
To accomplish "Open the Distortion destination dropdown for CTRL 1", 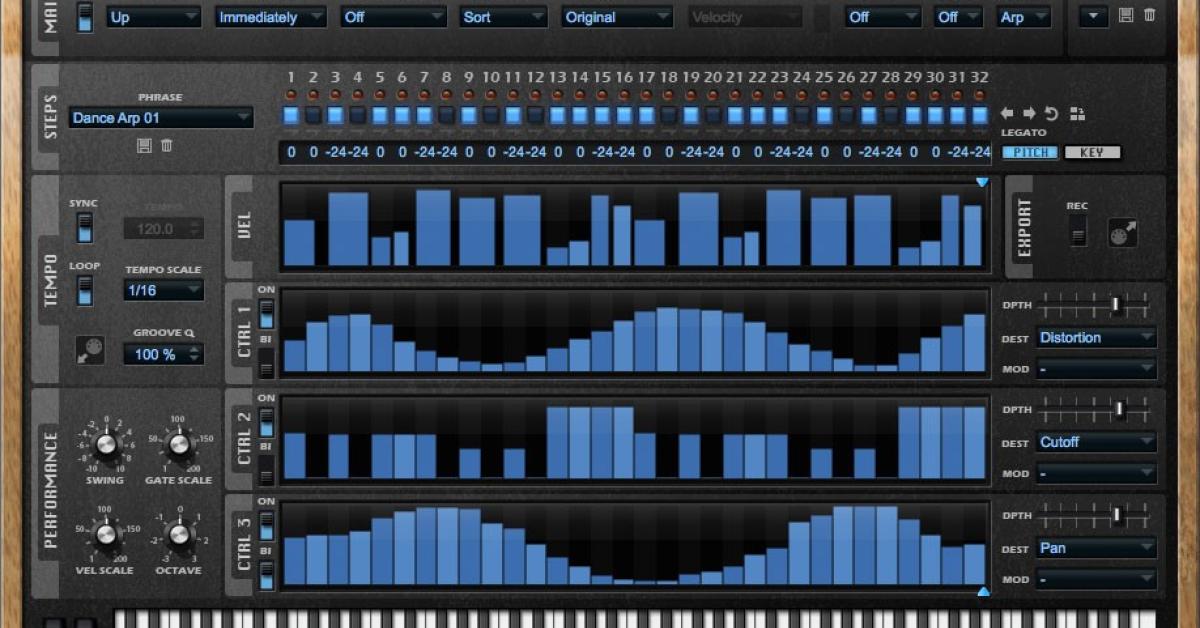I will pos(1096,338).
